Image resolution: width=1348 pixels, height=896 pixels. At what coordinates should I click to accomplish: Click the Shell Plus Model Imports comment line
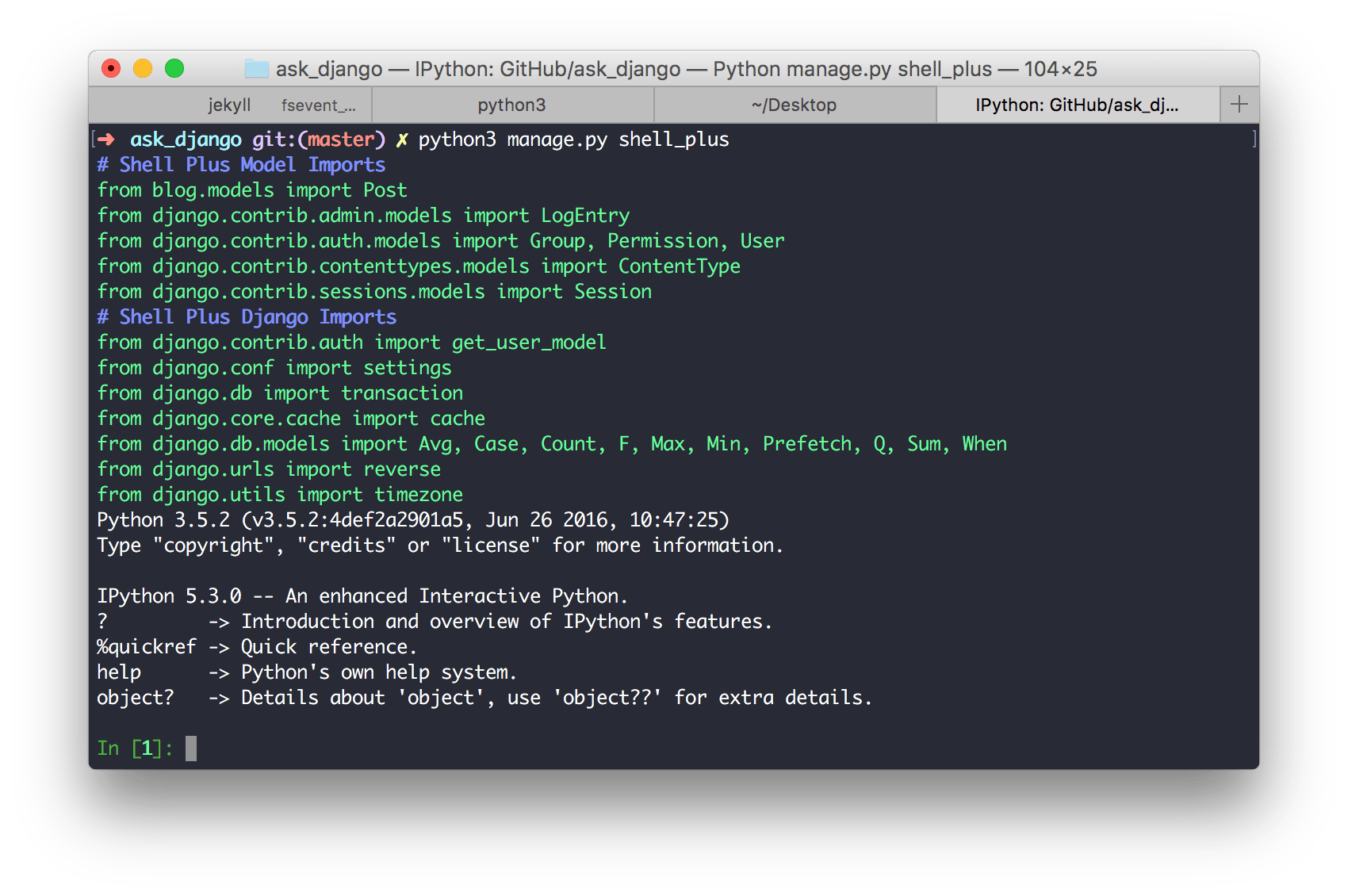tap(240, 164)
